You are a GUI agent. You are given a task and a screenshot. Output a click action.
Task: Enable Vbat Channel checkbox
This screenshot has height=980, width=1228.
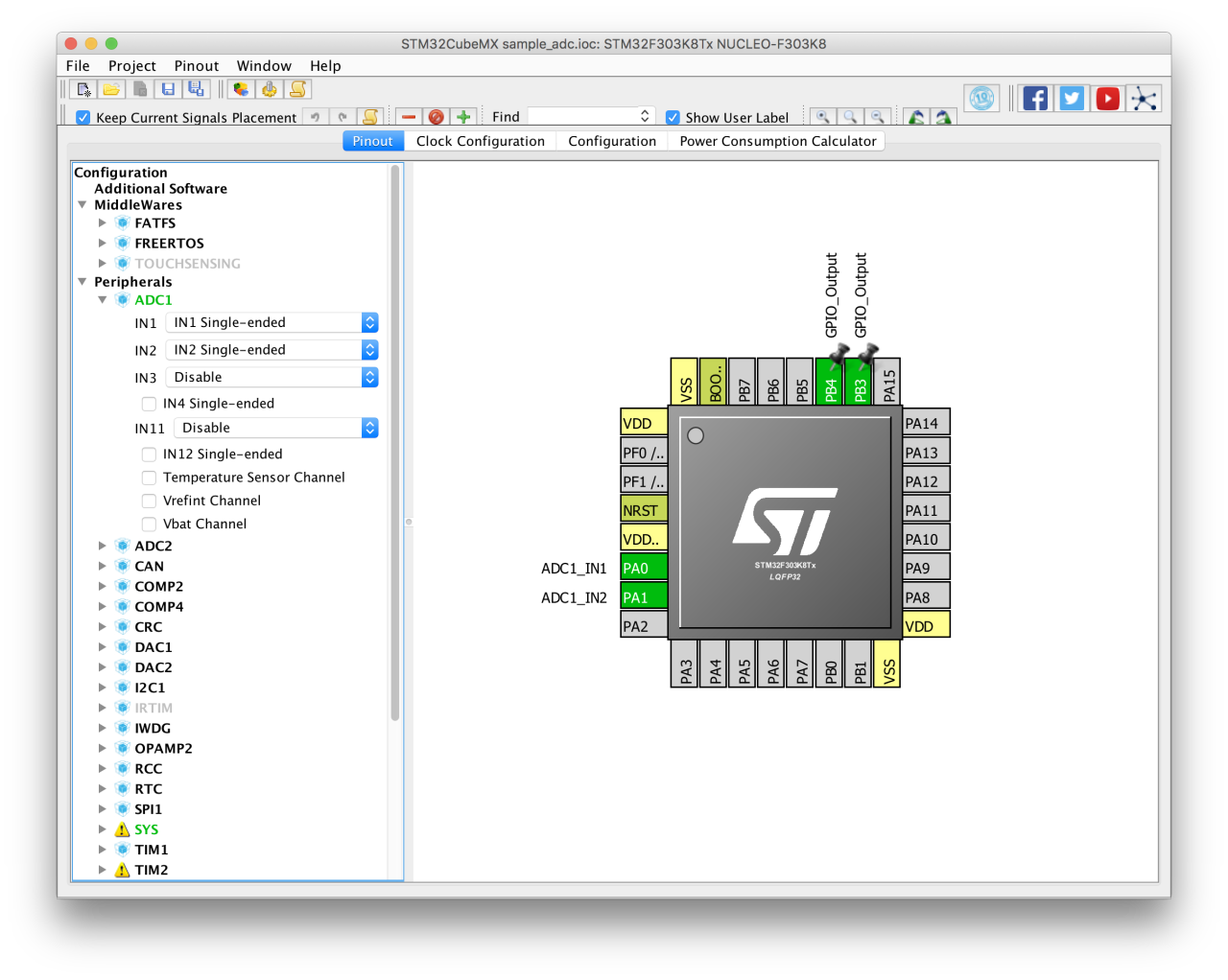(149, 524)
